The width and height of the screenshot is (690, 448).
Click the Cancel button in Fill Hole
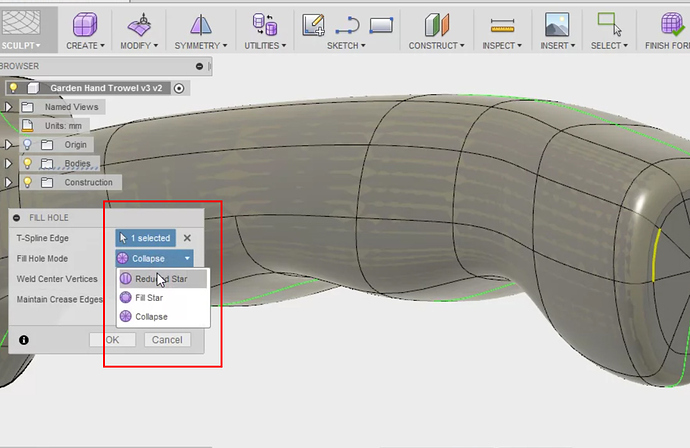pos(166,340)
